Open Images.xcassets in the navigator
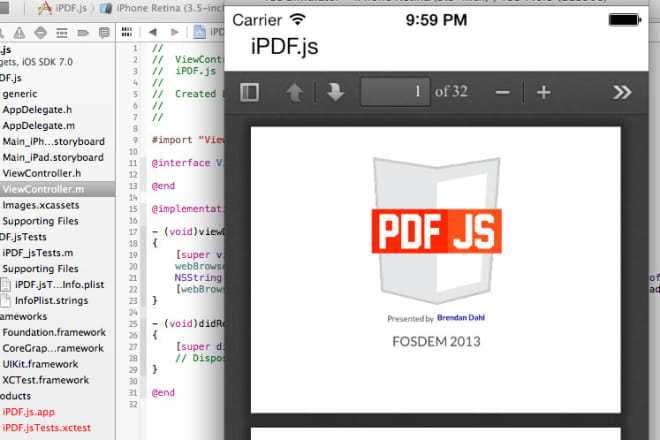Screen dimensions: 660x440 (41, 205)
